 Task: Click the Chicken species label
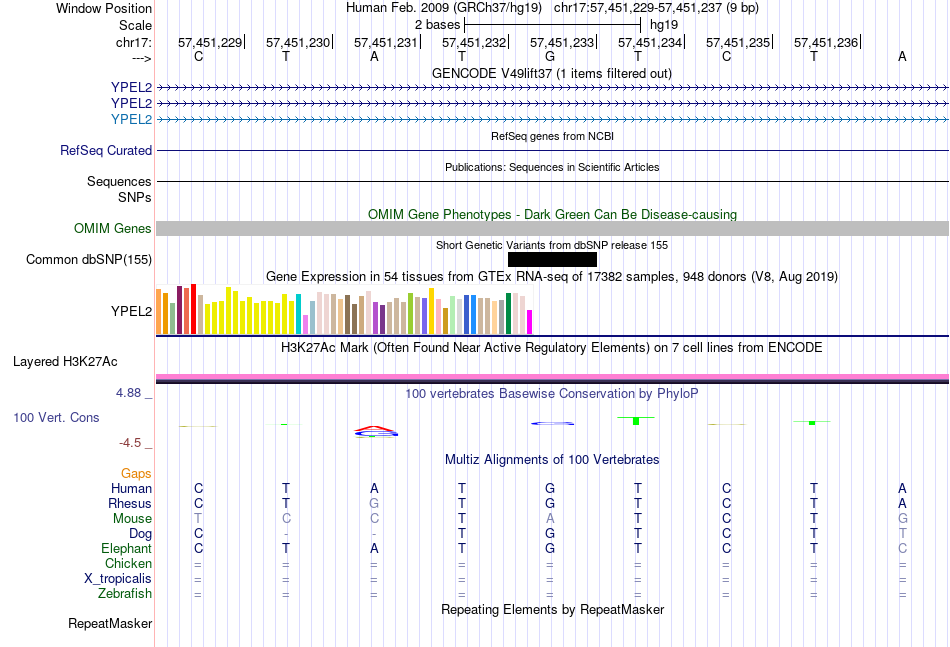(128, 563)
